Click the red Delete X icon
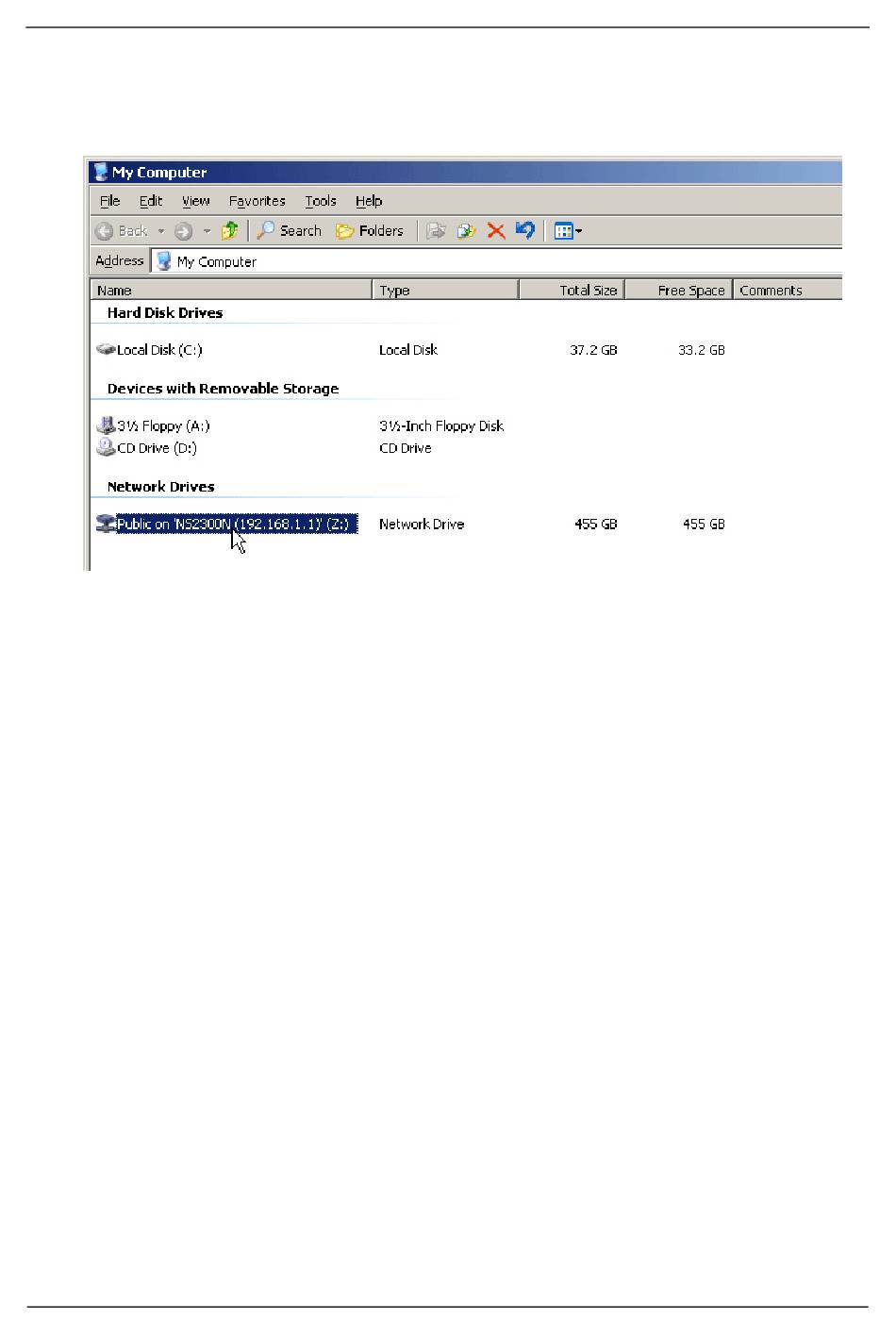Viewport: 896px width, 1334px height. (496, 230)
